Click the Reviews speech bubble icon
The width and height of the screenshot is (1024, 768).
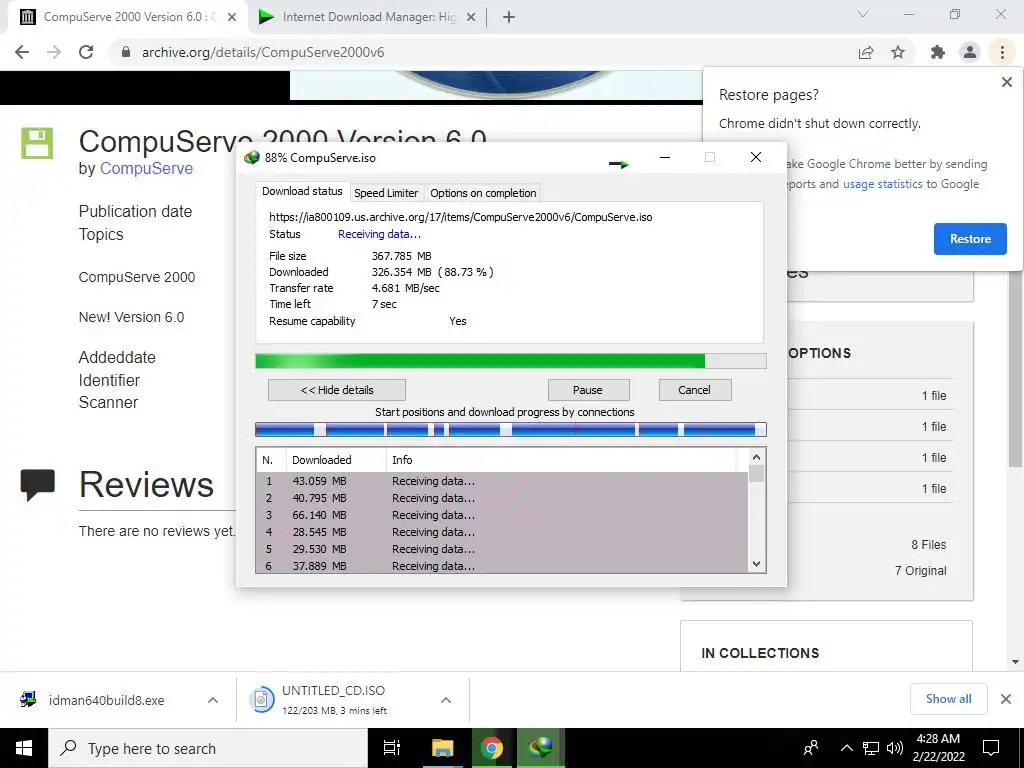tap(37, 485)
